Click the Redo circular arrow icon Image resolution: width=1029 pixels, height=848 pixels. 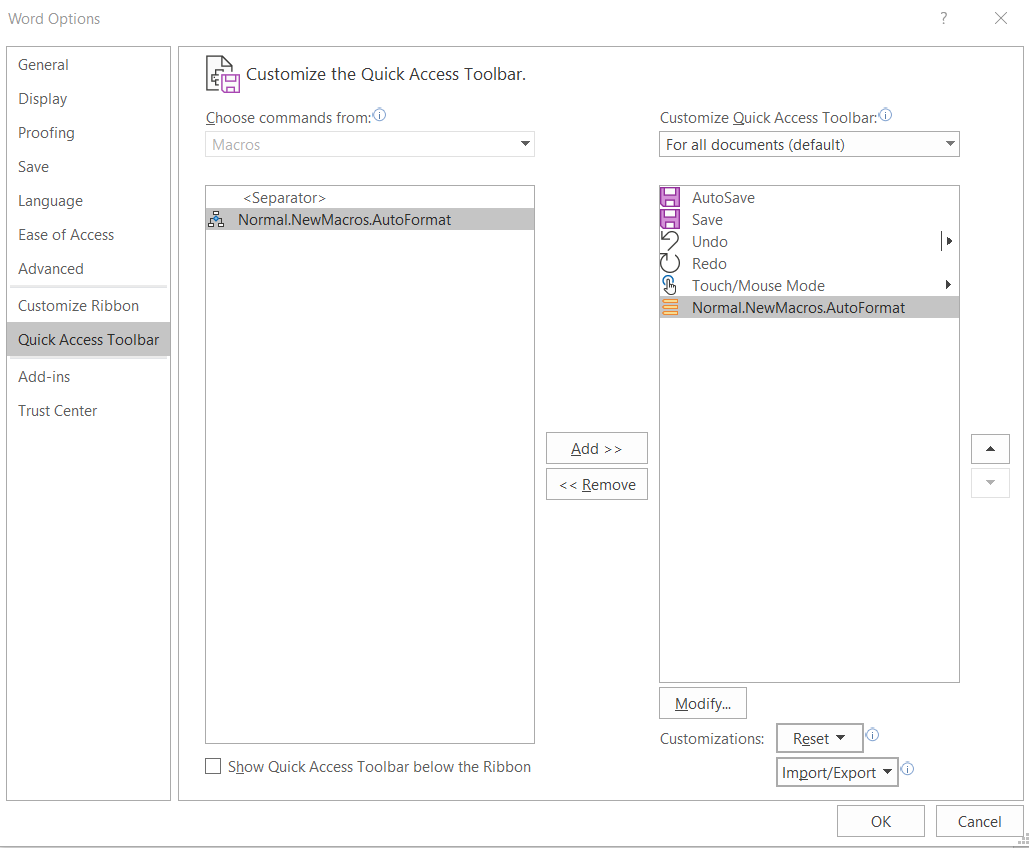670,264
